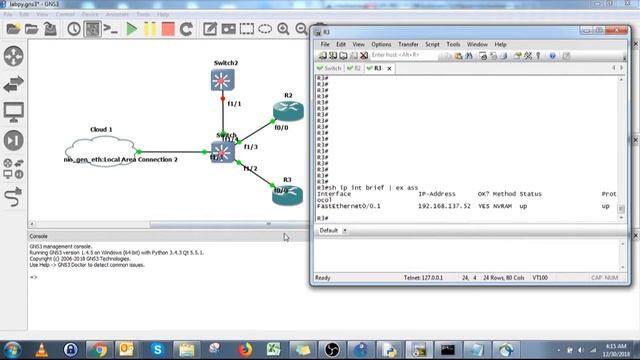
Task: Click Zoom in magnifier icon
Action: (283, 29)
